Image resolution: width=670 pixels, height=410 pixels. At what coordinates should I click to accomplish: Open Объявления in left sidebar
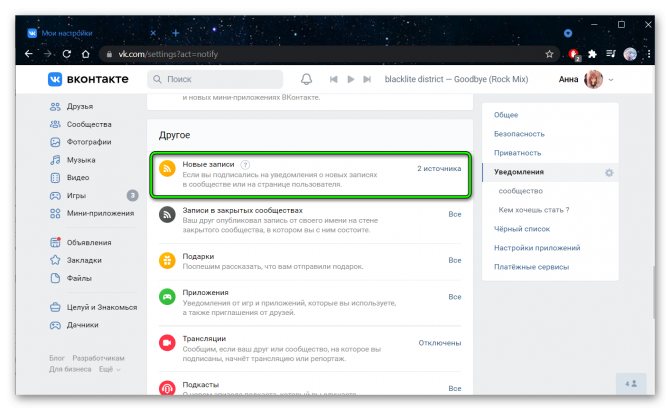point(89,242)
